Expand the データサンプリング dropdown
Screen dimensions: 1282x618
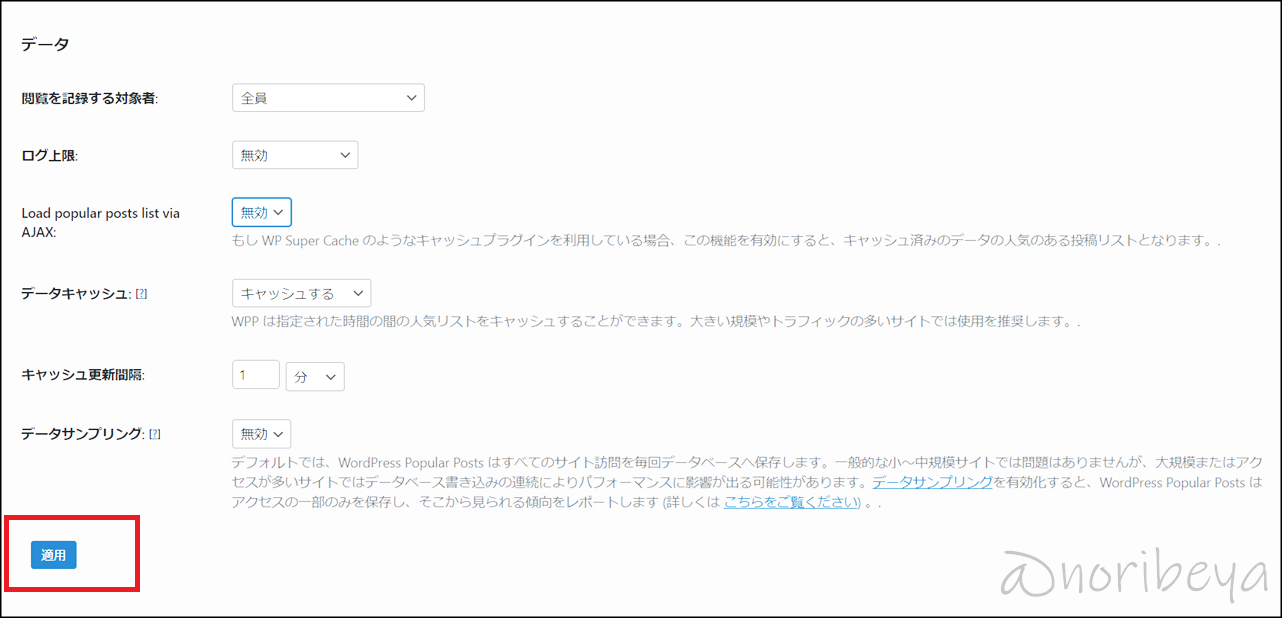(x=261, y=434)
